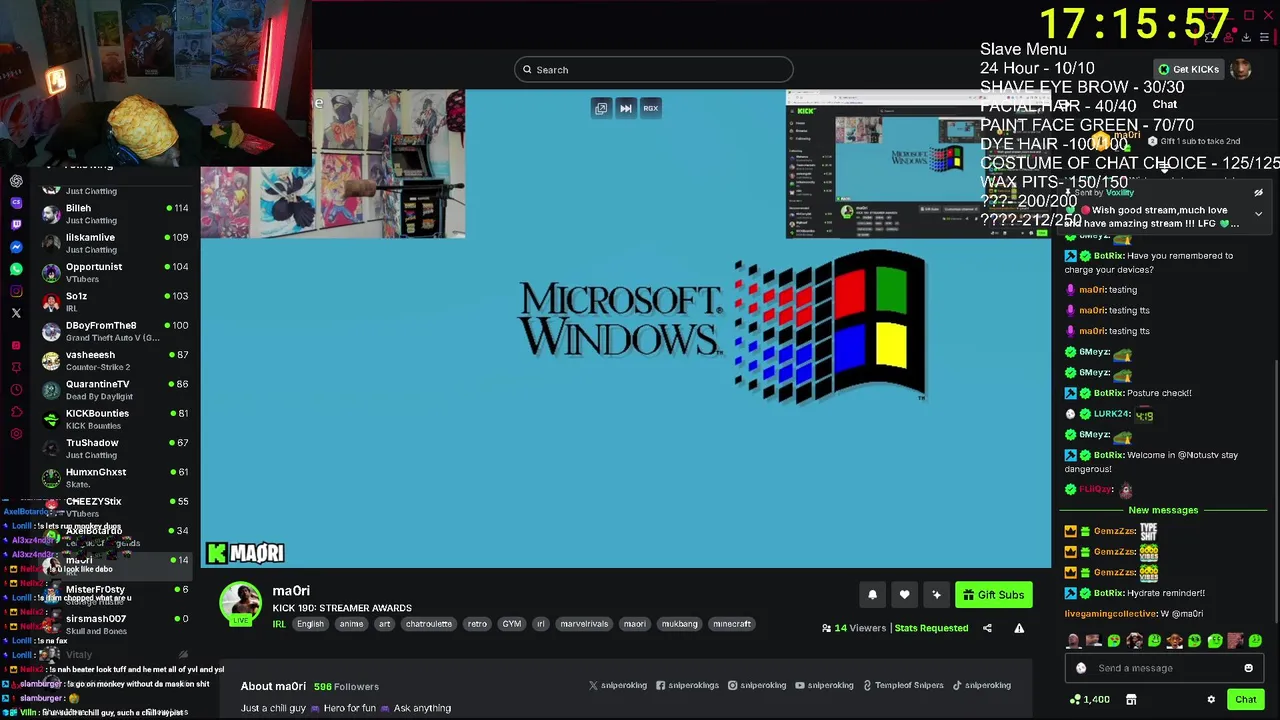This screenshot has height=720, width=1280.
Task: Open TikTok sniperoking social link
Action: pos(981,685)
